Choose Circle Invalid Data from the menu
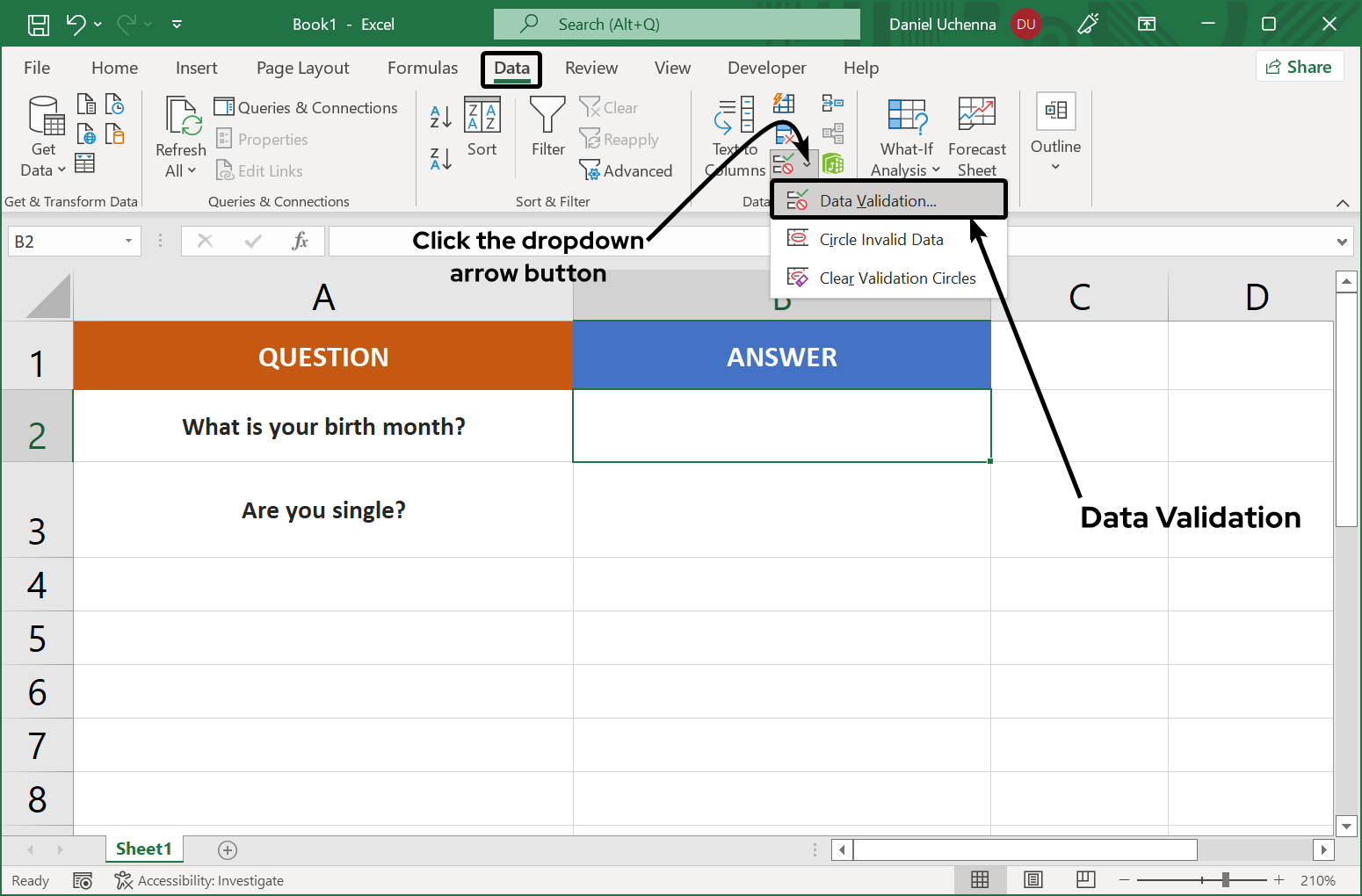Screen dimensions: 1362x896 pyautogui.click(x=880, y=238)
